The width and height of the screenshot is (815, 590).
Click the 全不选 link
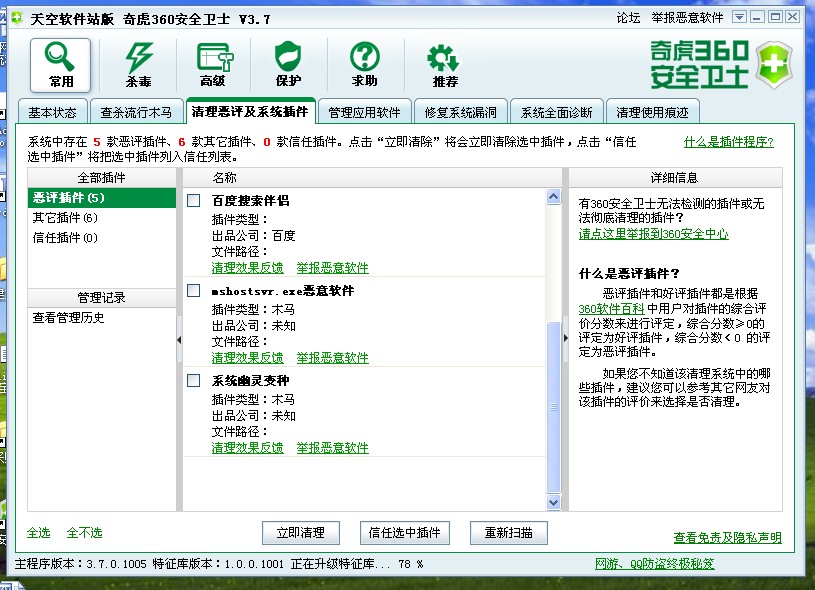(84, 533)
